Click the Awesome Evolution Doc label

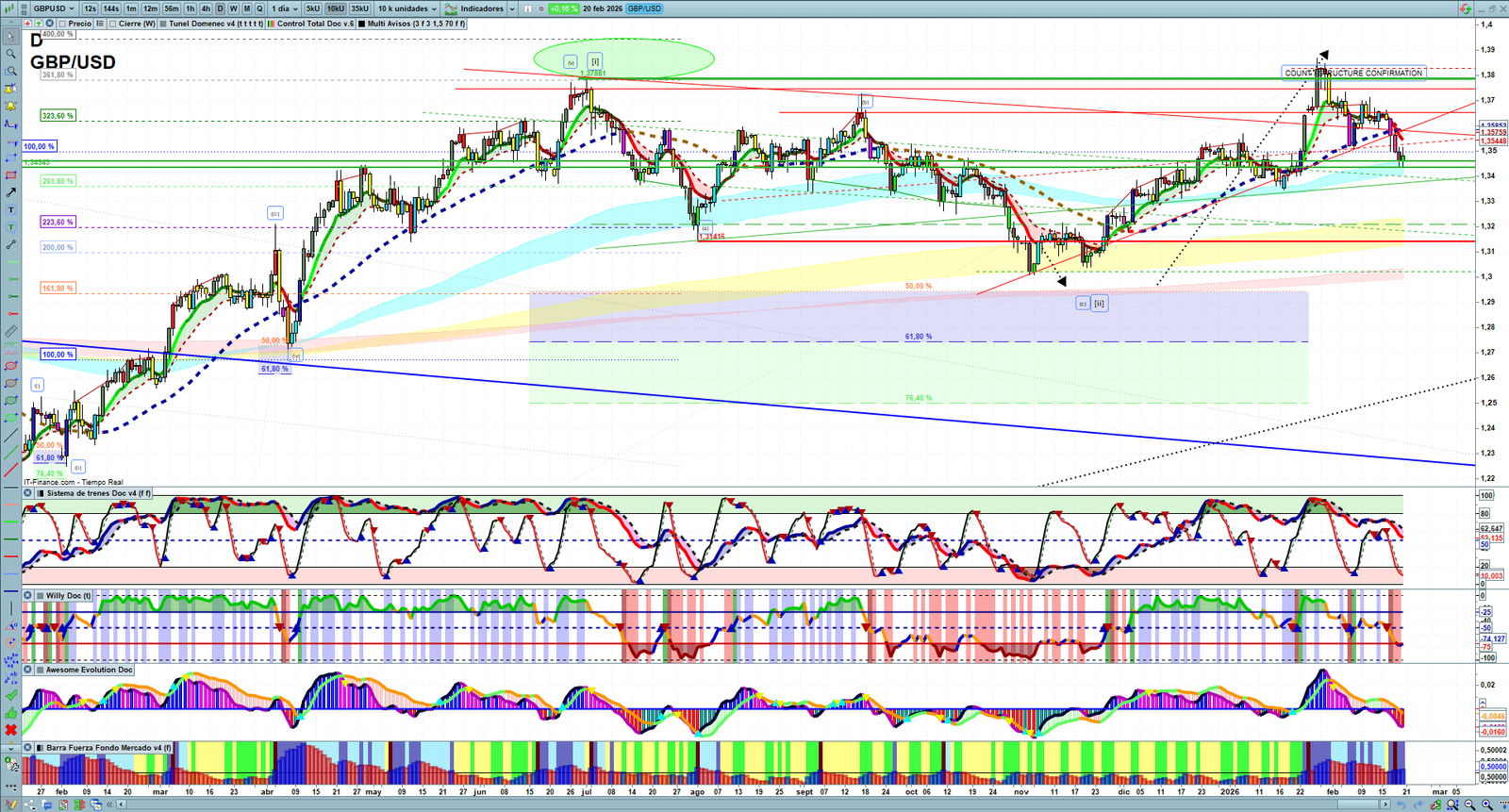coord(89,670)
